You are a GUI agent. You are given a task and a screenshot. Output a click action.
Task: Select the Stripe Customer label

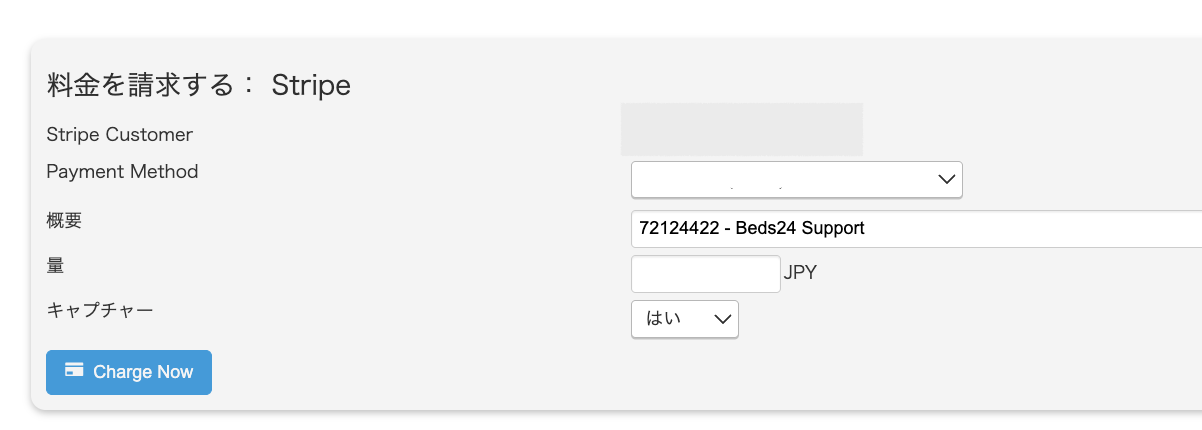120,134
